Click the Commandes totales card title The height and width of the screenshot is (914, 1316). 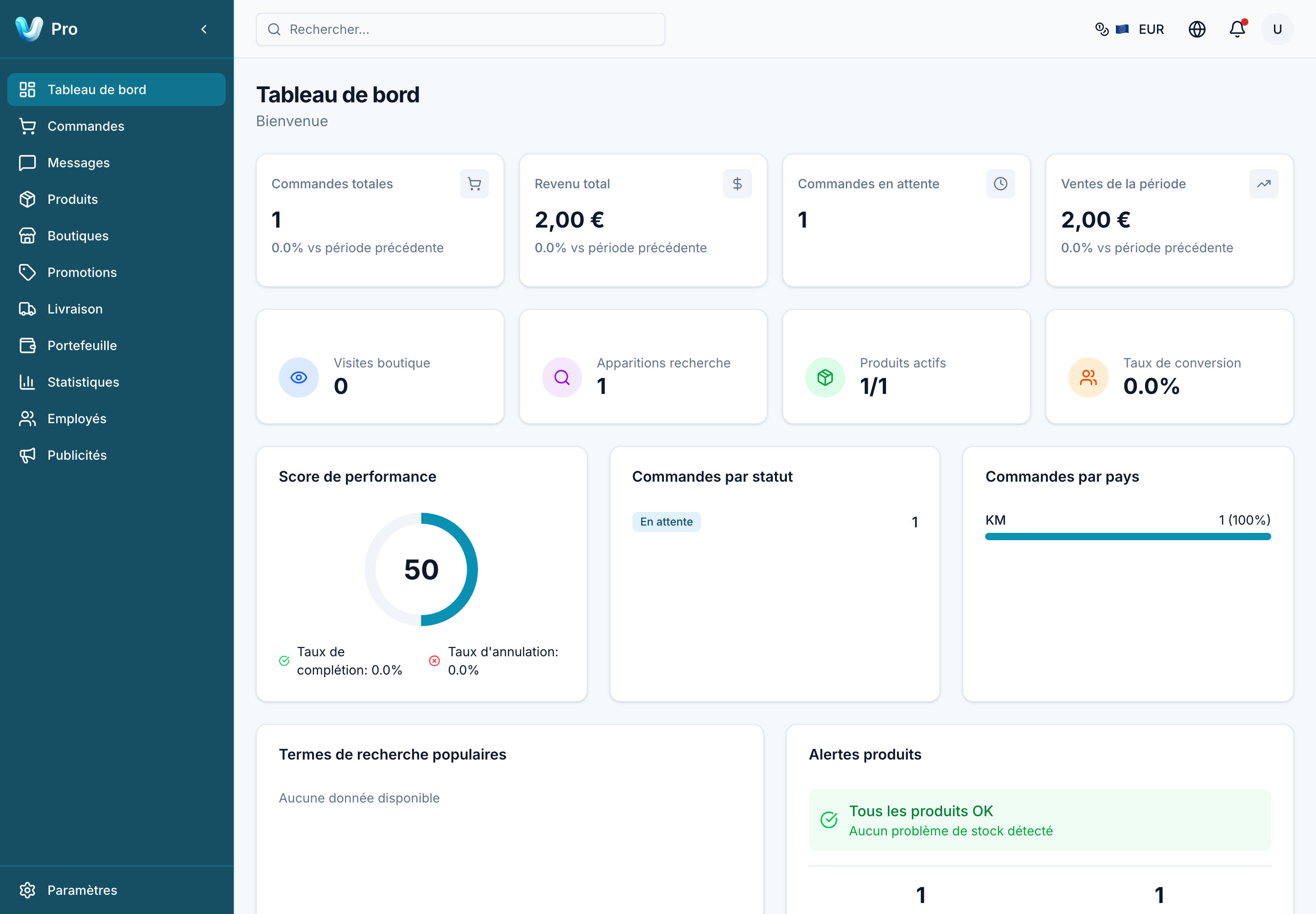(x=332, y=184)
